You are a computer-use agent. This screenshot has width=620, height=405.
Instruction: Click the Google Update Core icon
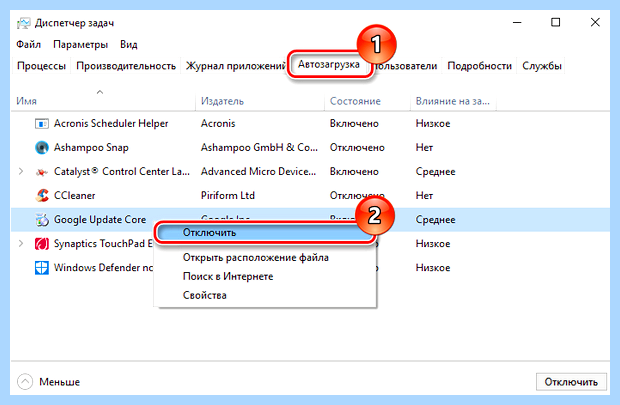click(x=42, y=220)
